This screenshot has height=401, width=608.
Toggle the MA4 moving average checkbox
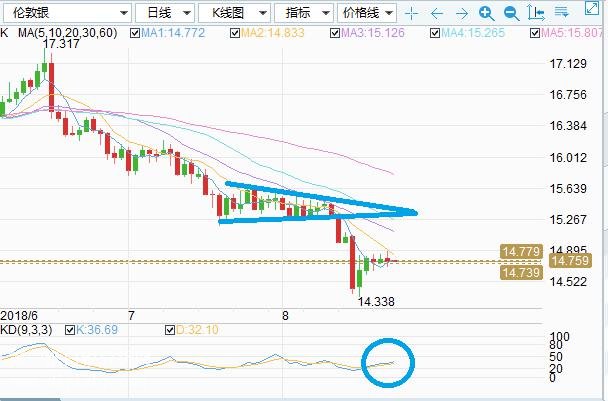(435, 33)
